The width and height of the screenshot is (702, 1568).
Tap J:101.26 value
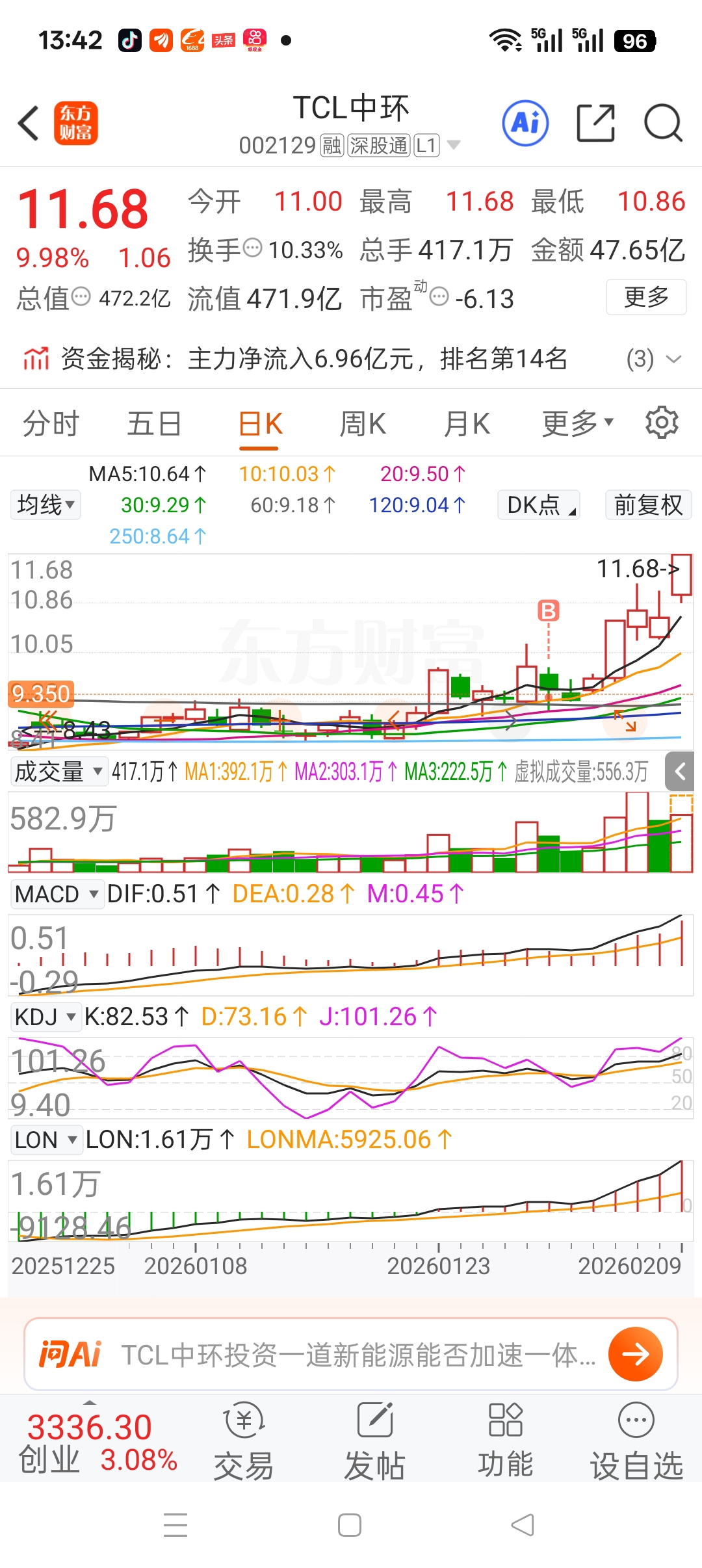(x=378, y=1017)
